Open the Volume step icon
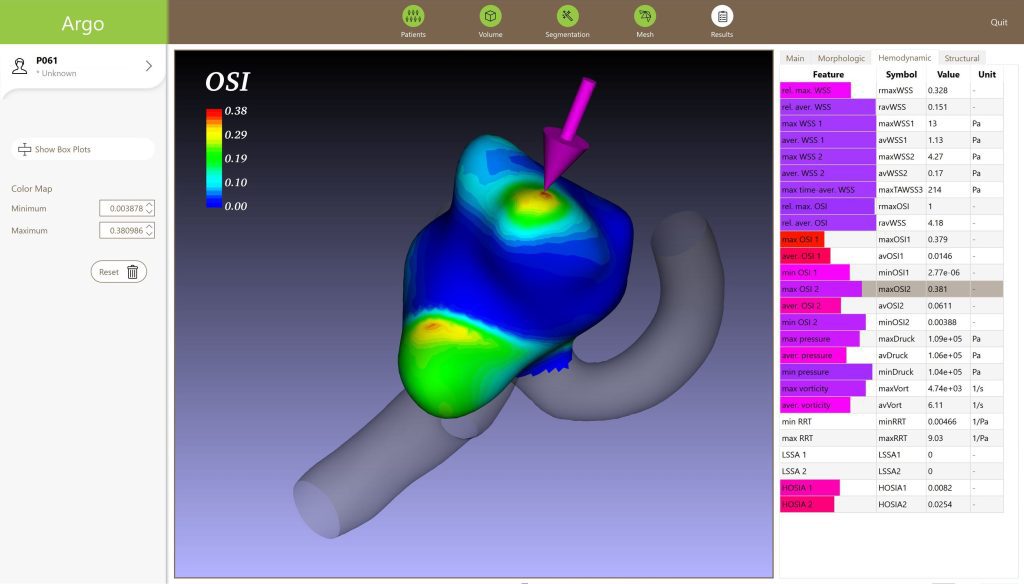This screenshot has height=584, width=1024. point(490,16)
